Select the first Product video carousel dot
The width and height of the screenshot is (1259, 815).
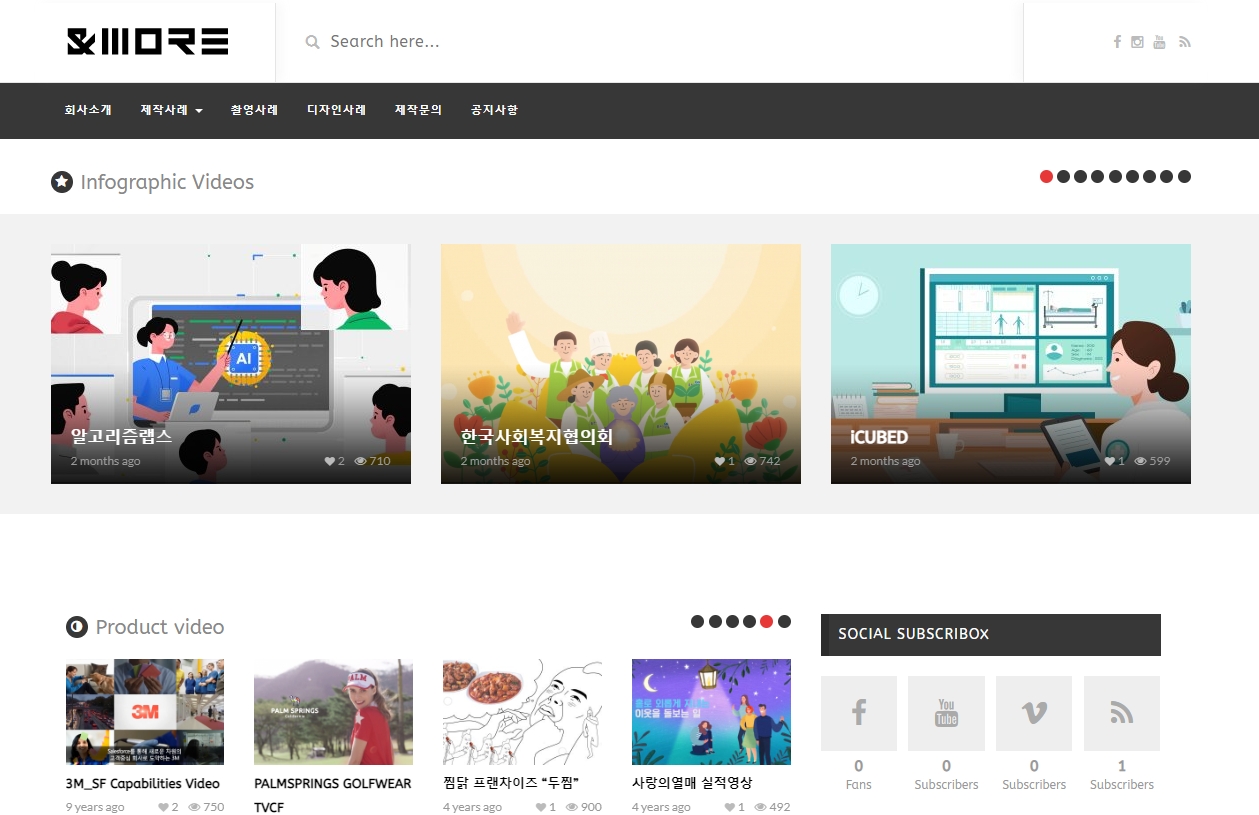697,622
